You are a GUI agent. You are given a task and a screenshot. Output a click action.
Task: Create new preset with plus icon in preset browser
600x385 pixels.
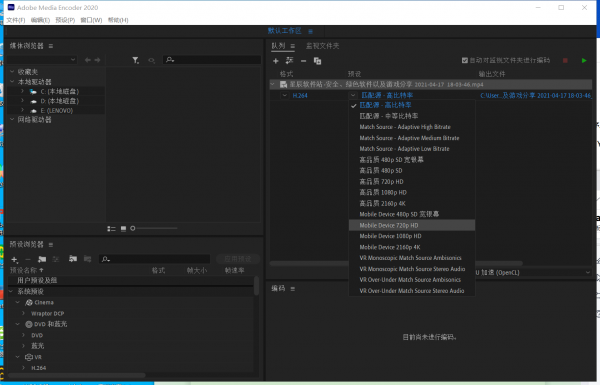15,260
